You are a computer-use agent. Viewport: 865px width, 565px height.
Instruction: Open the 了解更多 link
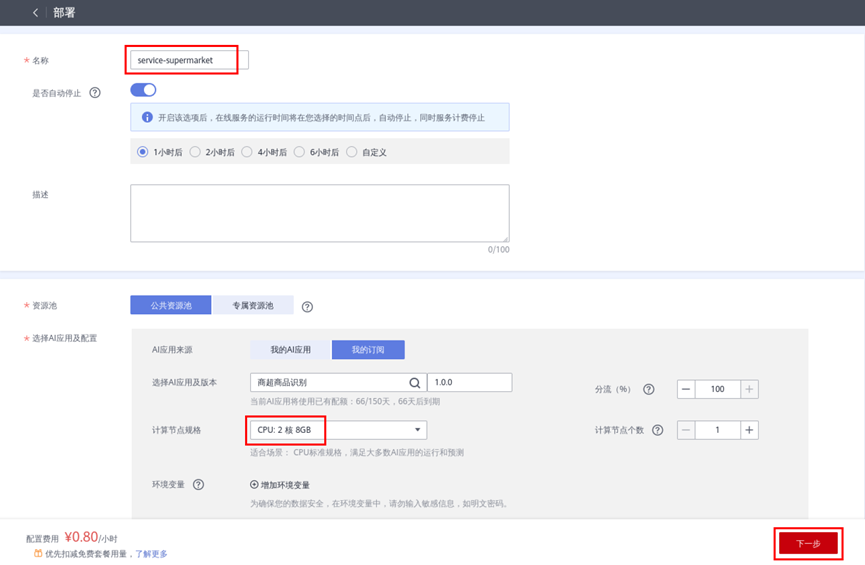[x=152, y=554]
